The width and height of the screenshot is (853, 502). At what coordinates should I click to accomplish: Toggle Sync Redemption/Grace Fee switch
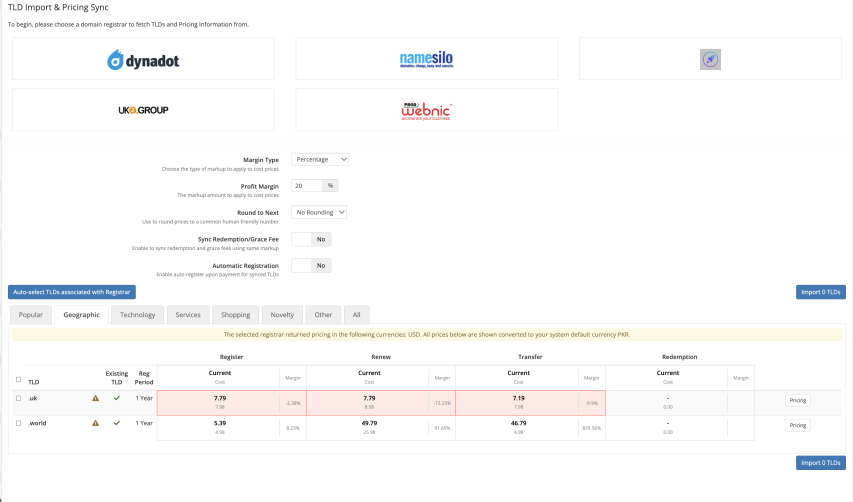point(311,239)
